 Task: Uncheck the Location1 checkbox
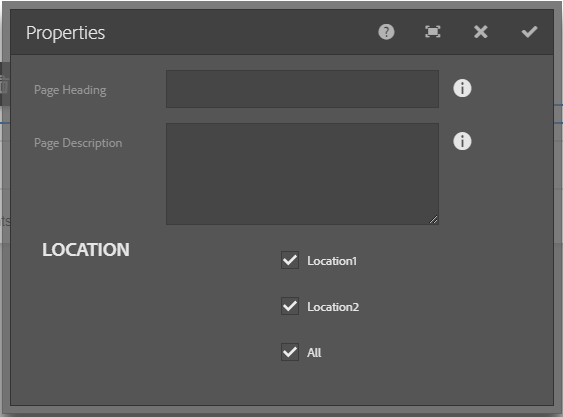click(290, 260)
